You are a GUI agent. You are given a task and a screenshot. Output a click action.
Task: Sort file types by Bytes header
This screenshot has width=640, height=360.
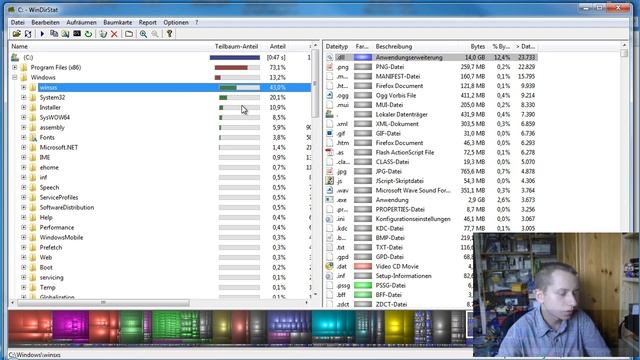[x=473, y=47]
